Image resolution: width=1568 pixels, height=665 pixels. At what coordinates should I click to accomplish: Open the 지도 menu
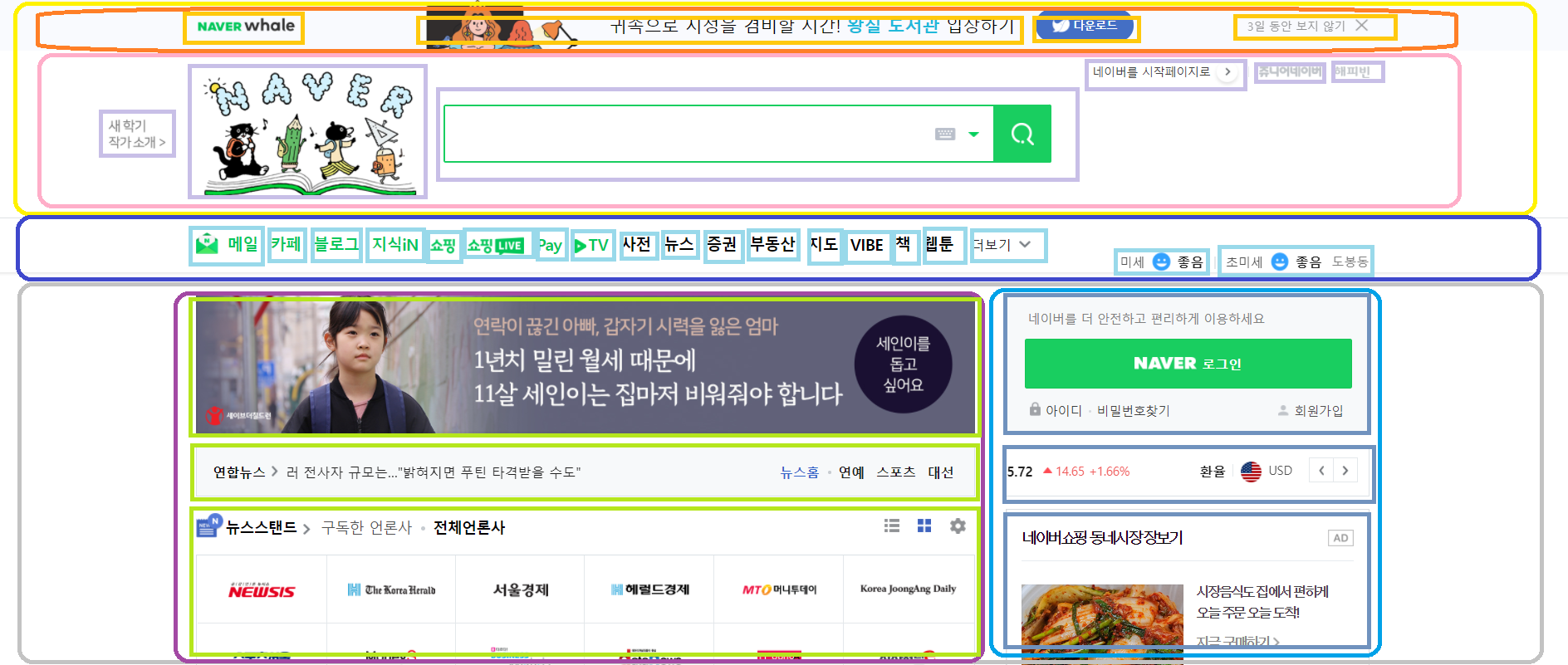824,244
